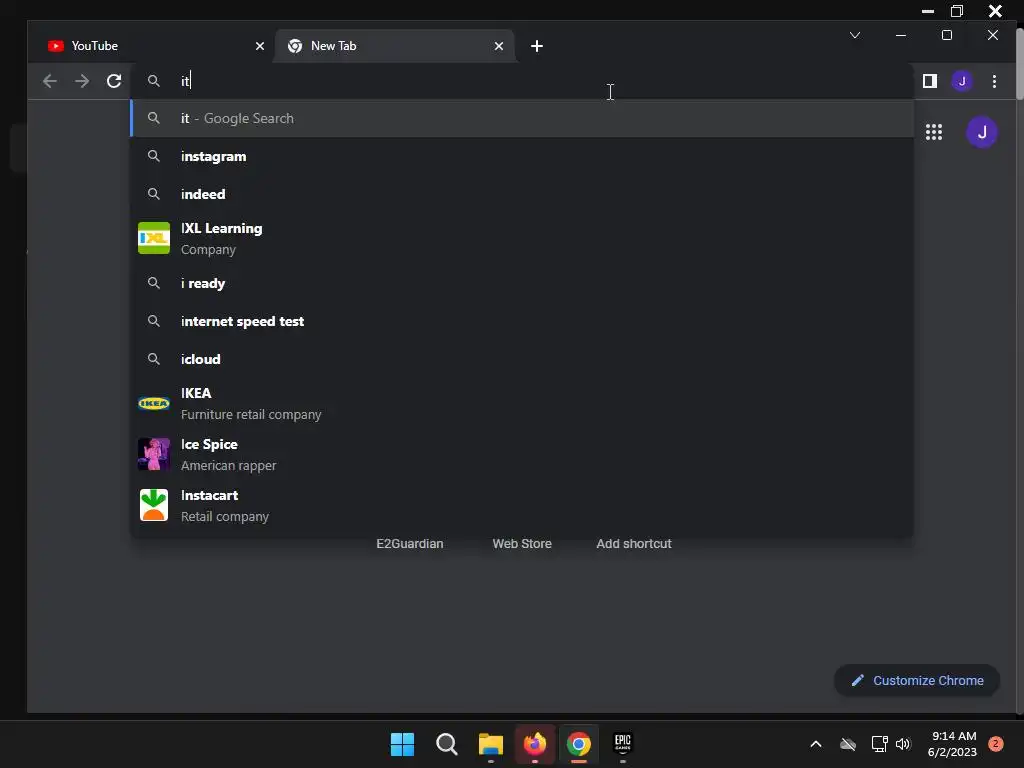Choose the icloud suggestion

coord(522,359)
